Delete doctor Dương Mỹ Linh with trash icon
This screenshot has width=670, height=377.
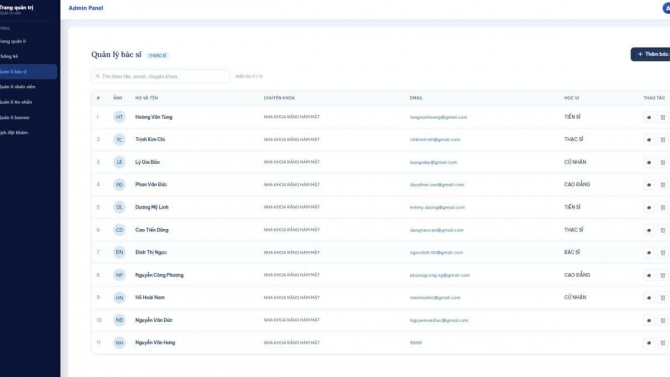tap(663, 207)
